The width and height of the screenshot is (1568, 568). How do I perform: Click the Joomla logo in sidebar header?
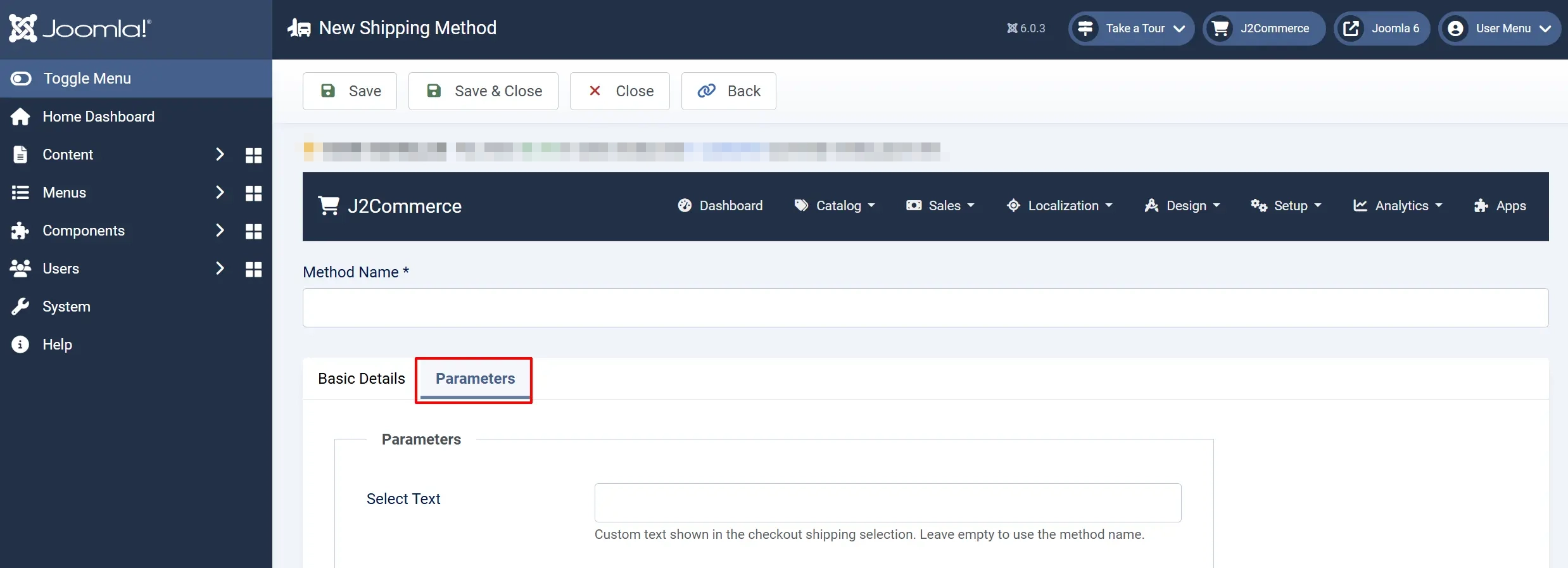[80, 28]
